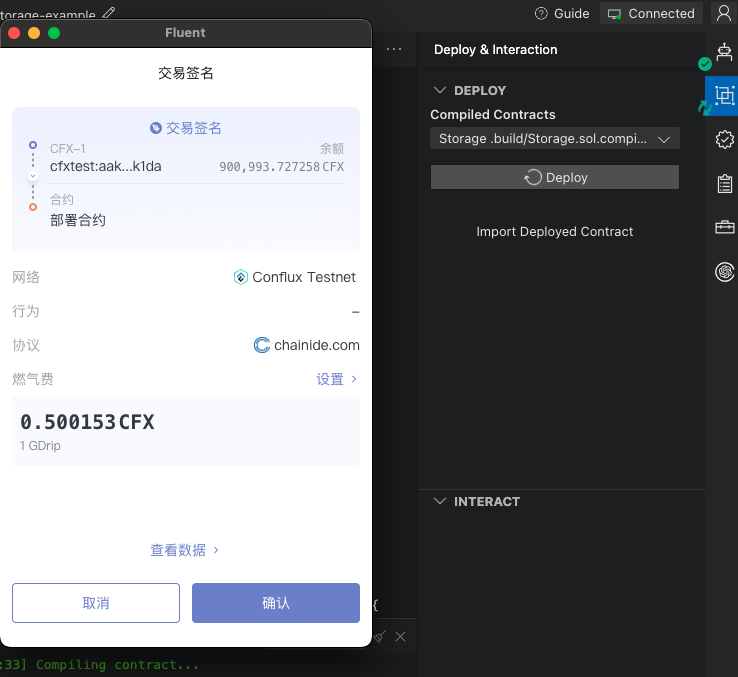Expand the INTERACT section
Viewport: 738px width, 677px height.
pos(439,501)
